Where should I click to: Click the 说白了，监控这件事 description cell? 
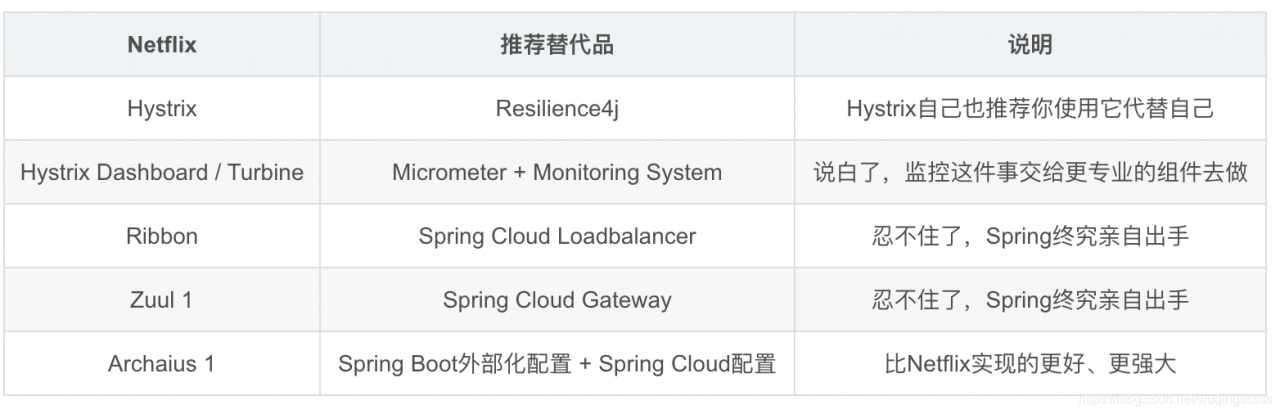point(1030,172)
